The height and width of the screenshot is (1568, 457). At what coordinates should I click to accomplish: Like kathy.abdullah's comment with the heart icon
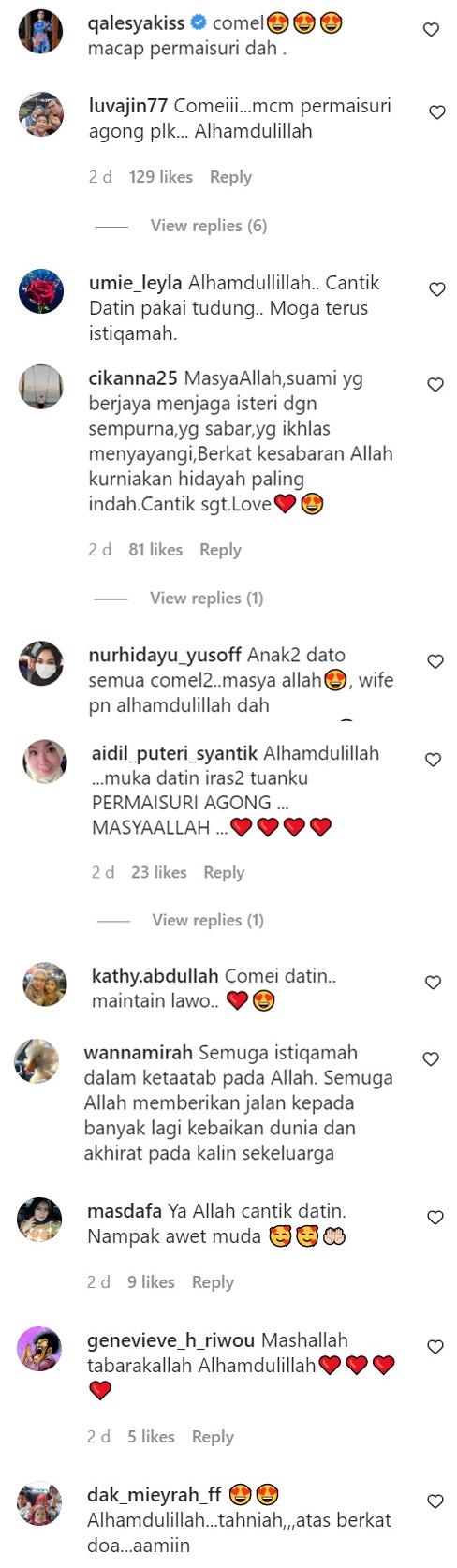[x=433, y=983]
